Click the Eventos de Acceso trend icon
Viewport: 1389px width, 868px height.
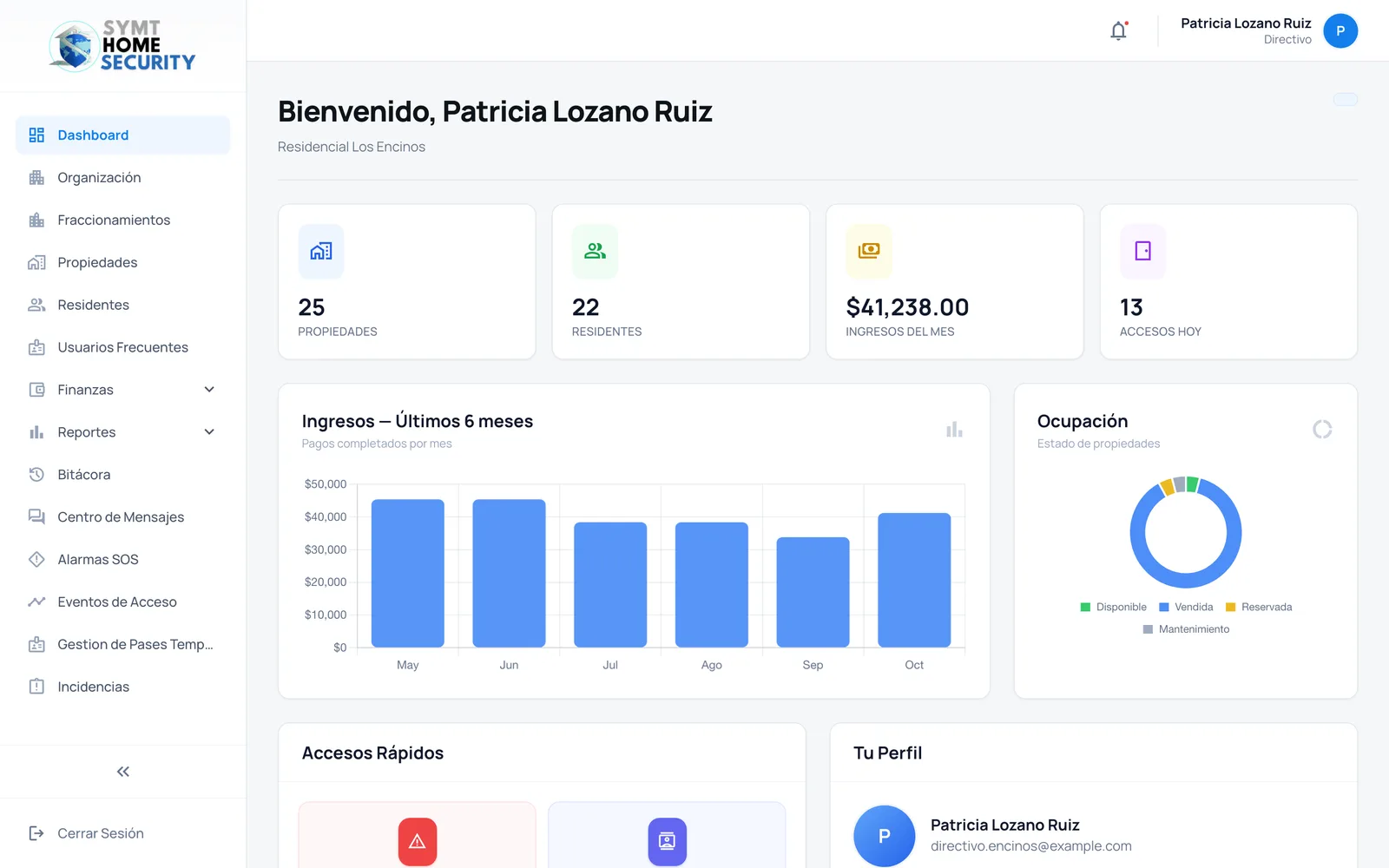[36, 602]
